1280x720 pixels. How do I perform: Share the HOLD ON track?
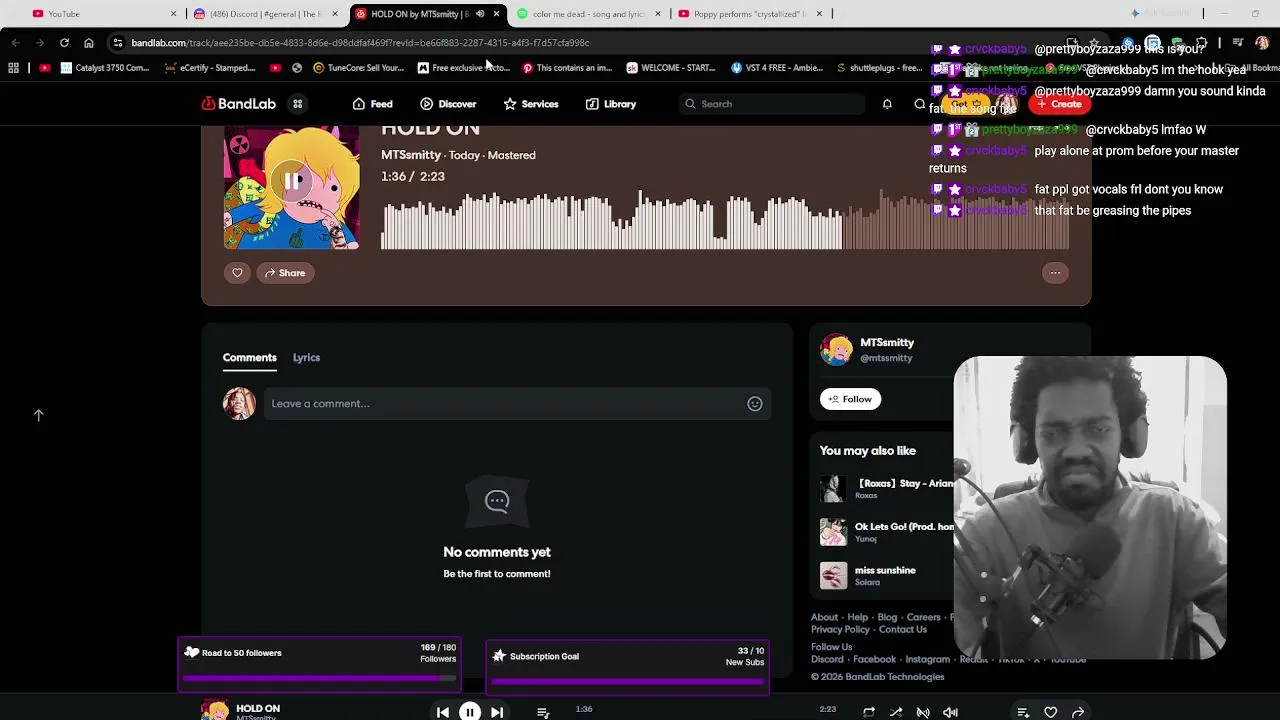[x=285, y=273]
